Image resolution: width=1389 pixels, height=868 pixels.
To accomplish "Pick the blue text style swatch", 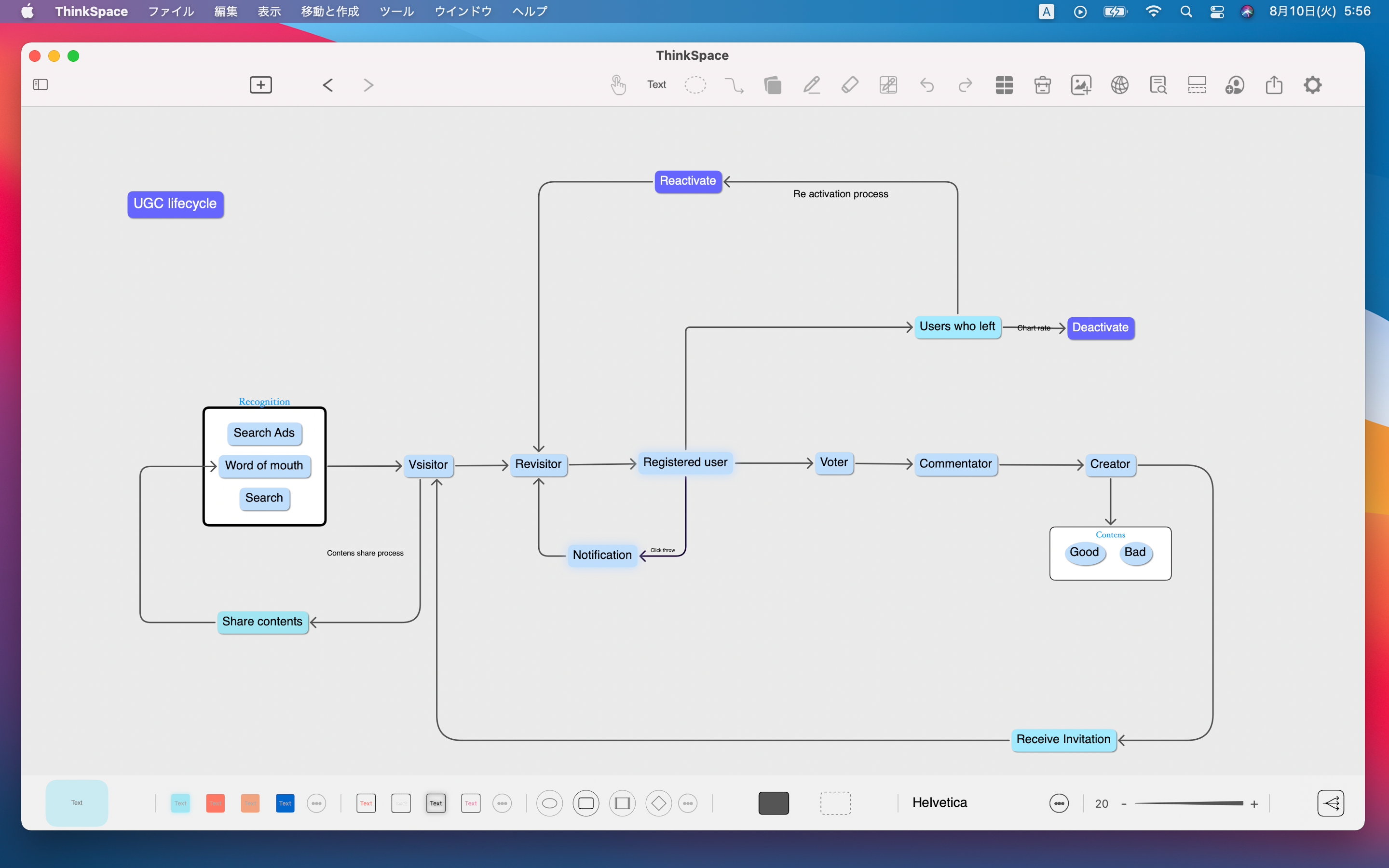I will 285,803.
